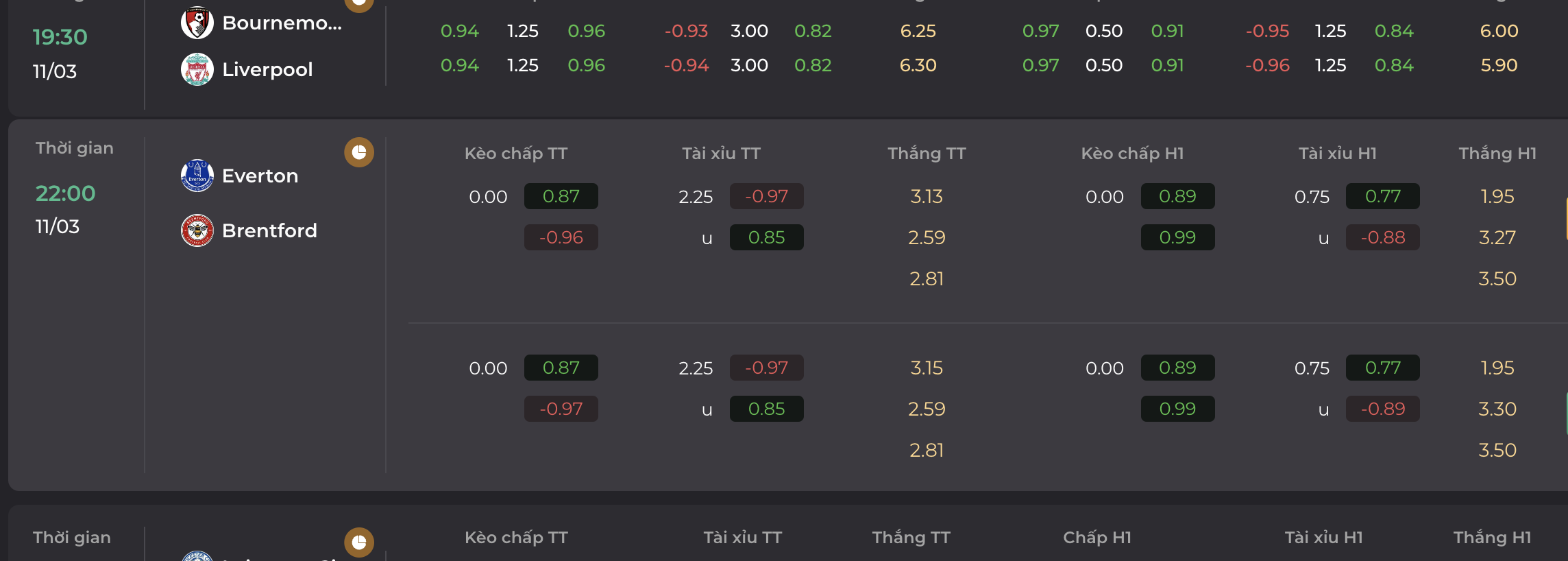Click the Everton club crest icon
The width and height of the screenshot is (1568, 561).
click(x=197, y=176)
